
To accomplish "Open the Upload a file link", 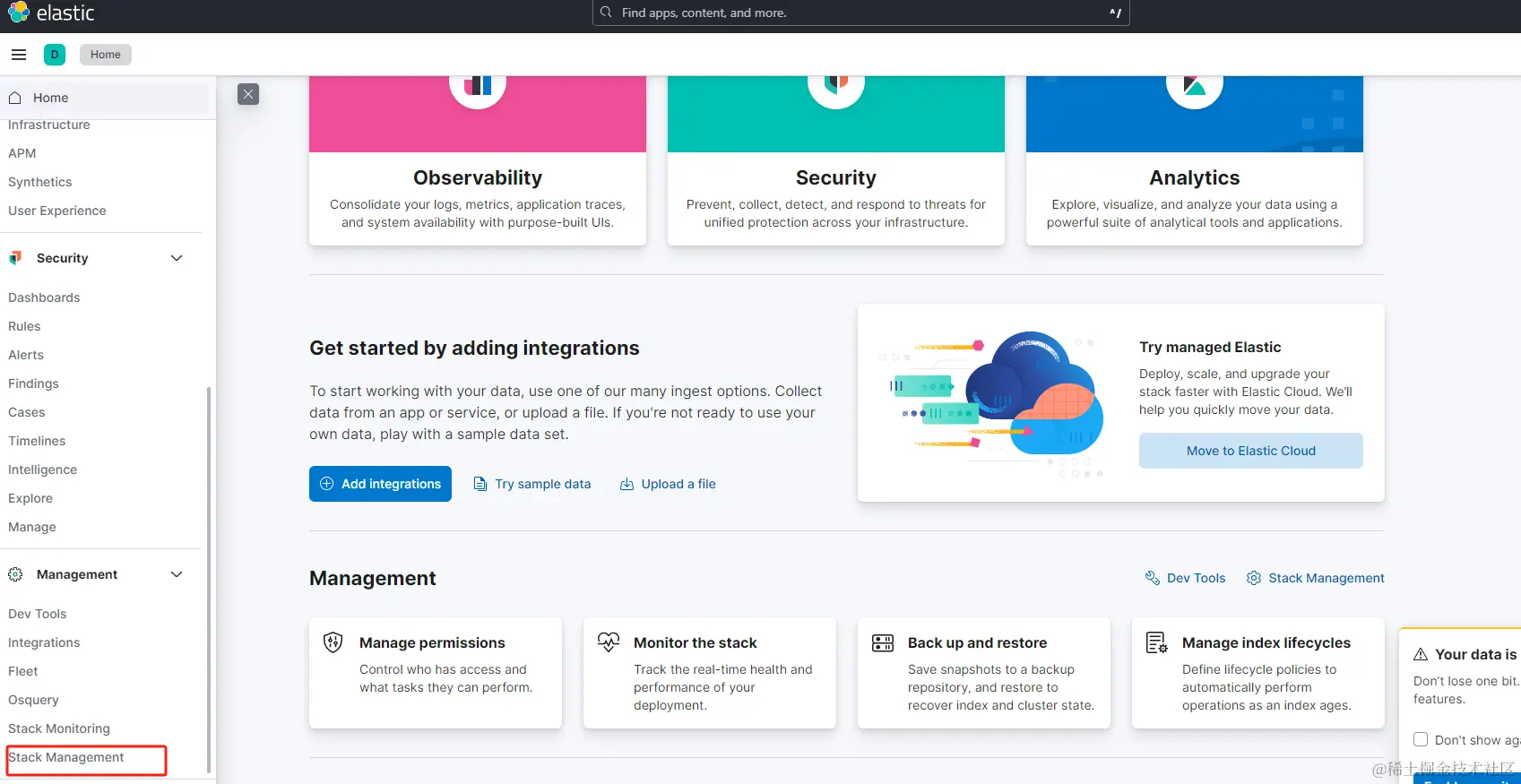I will tap(668, 484).
